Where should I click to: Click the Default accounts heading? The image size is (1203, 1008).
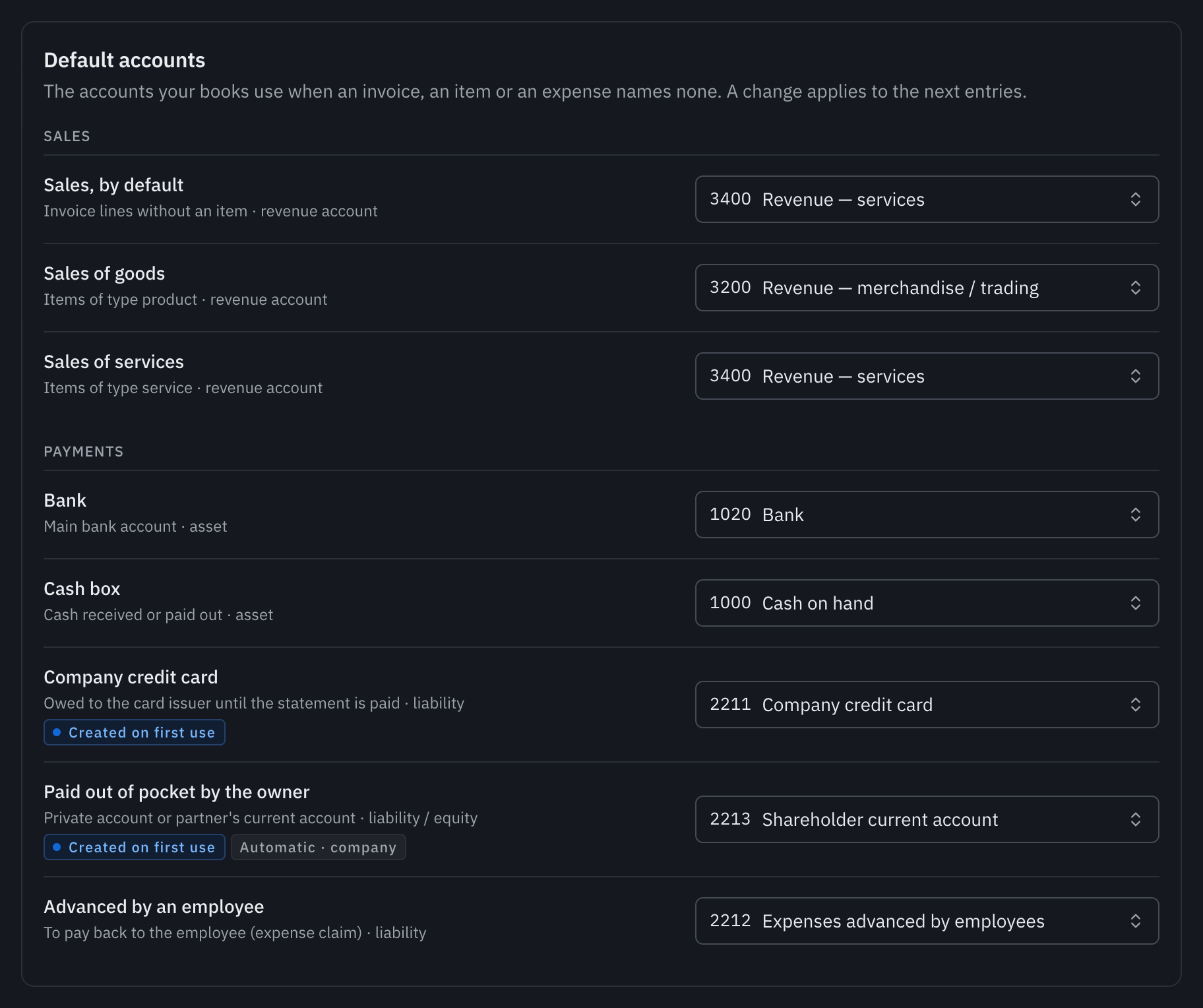[x=125, y=60]
